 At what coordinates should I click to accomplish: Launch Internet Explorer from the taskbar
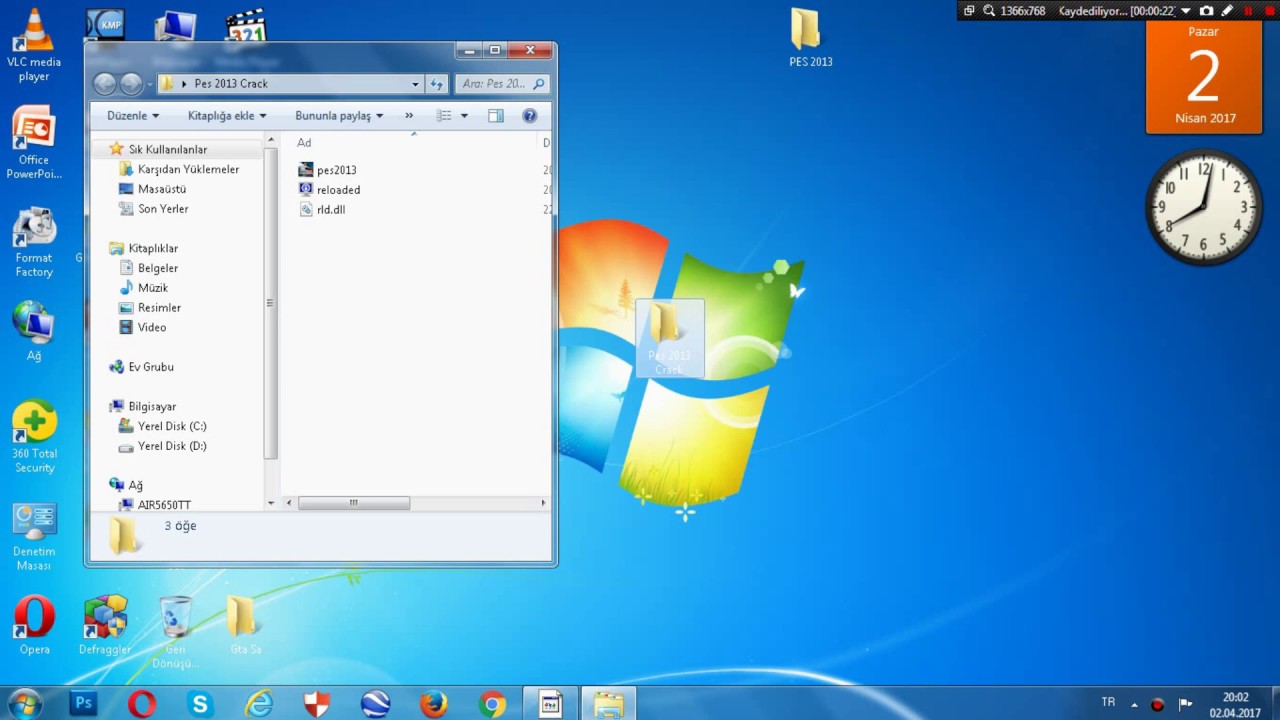click(259, 704)
